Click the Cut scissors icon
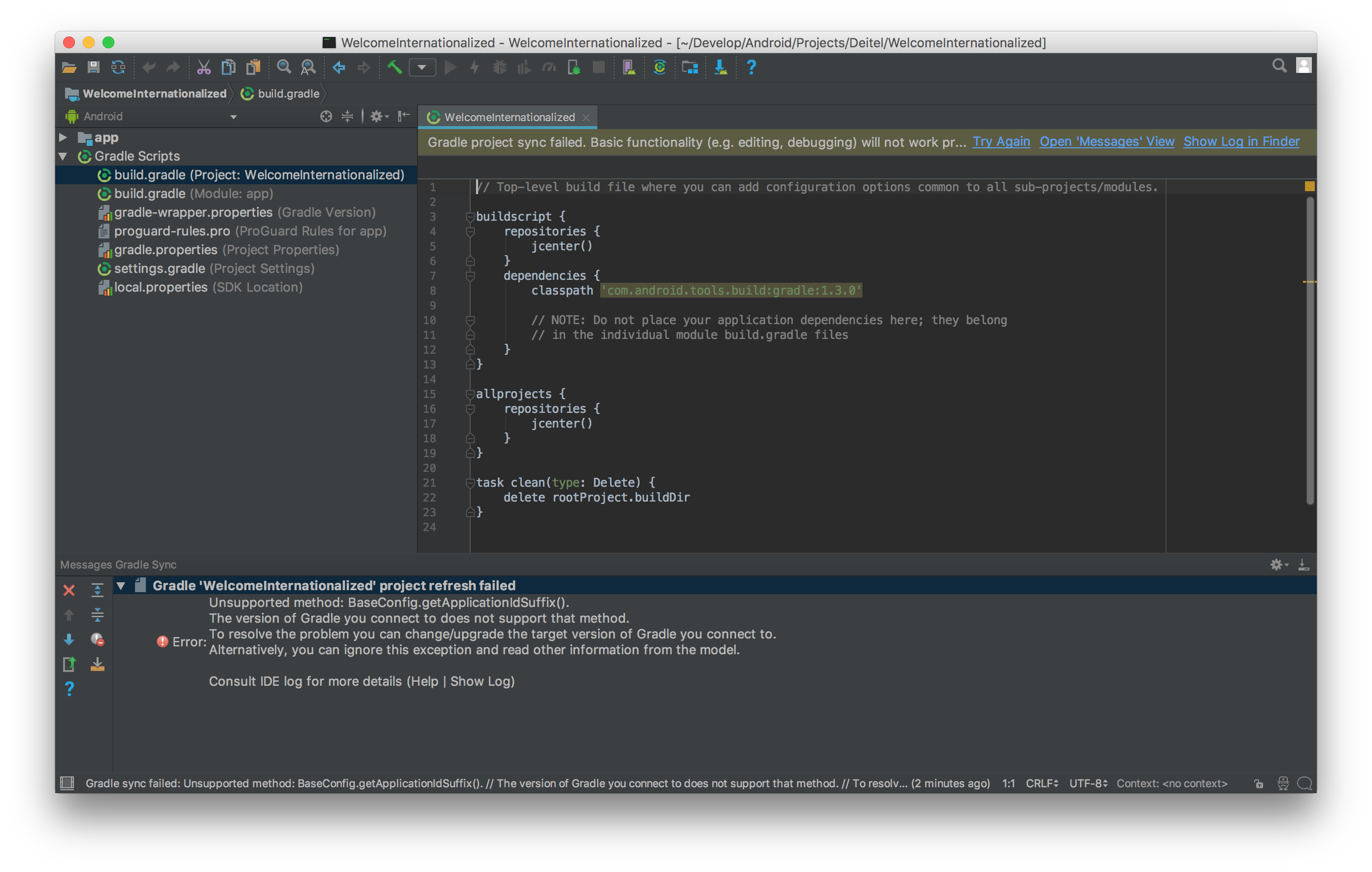 (x=204, y=68)
